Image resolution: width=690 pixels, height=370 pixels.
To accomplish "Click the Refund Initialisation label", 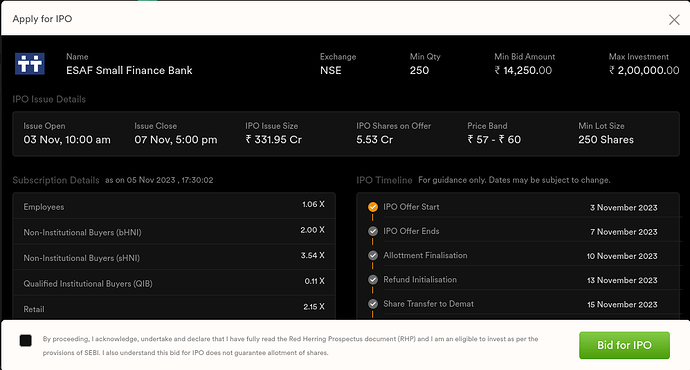I will click(420, 279).
